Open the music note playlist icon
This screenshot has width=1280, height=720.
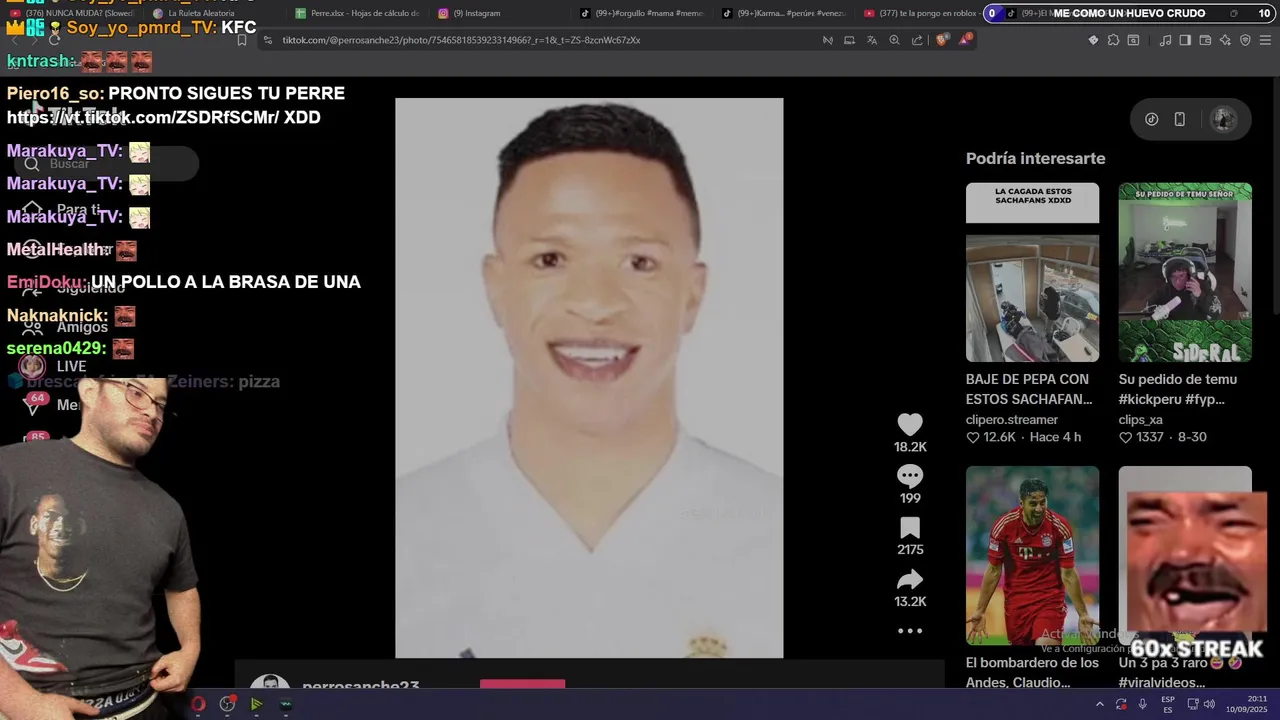(x=1165, y=40)
